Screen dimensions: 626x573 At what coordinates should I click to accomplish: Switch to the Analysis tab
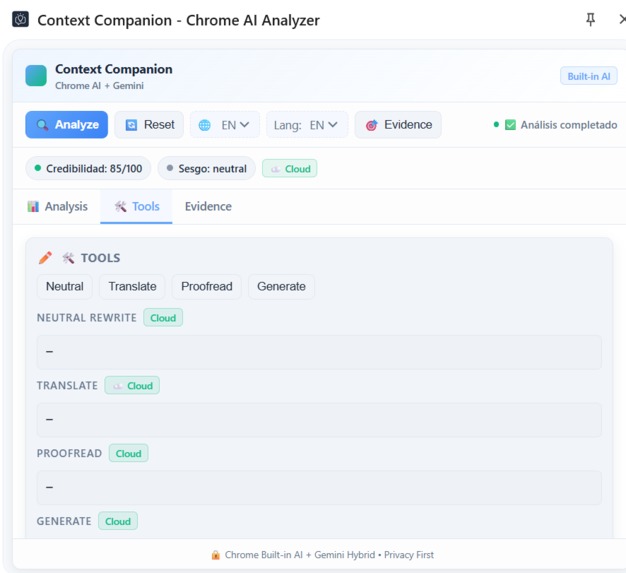(57, 206)
